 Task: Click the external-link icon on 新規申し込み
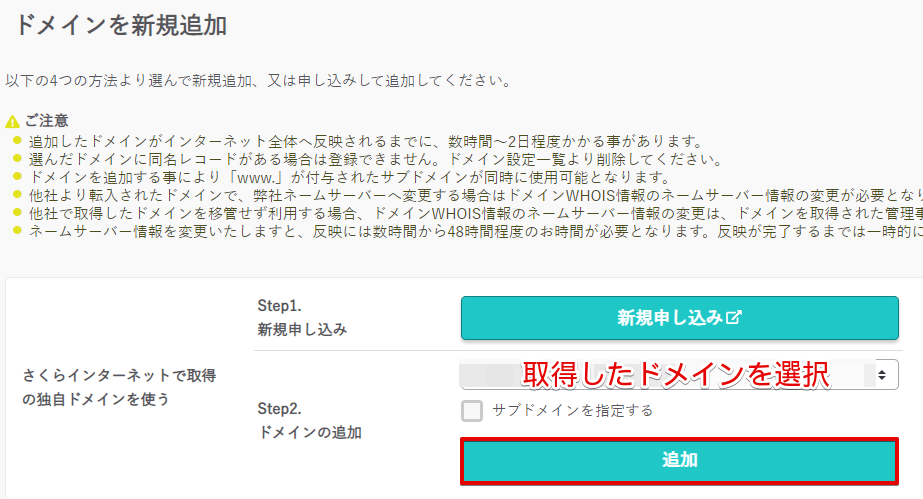(x=733, y=318)
